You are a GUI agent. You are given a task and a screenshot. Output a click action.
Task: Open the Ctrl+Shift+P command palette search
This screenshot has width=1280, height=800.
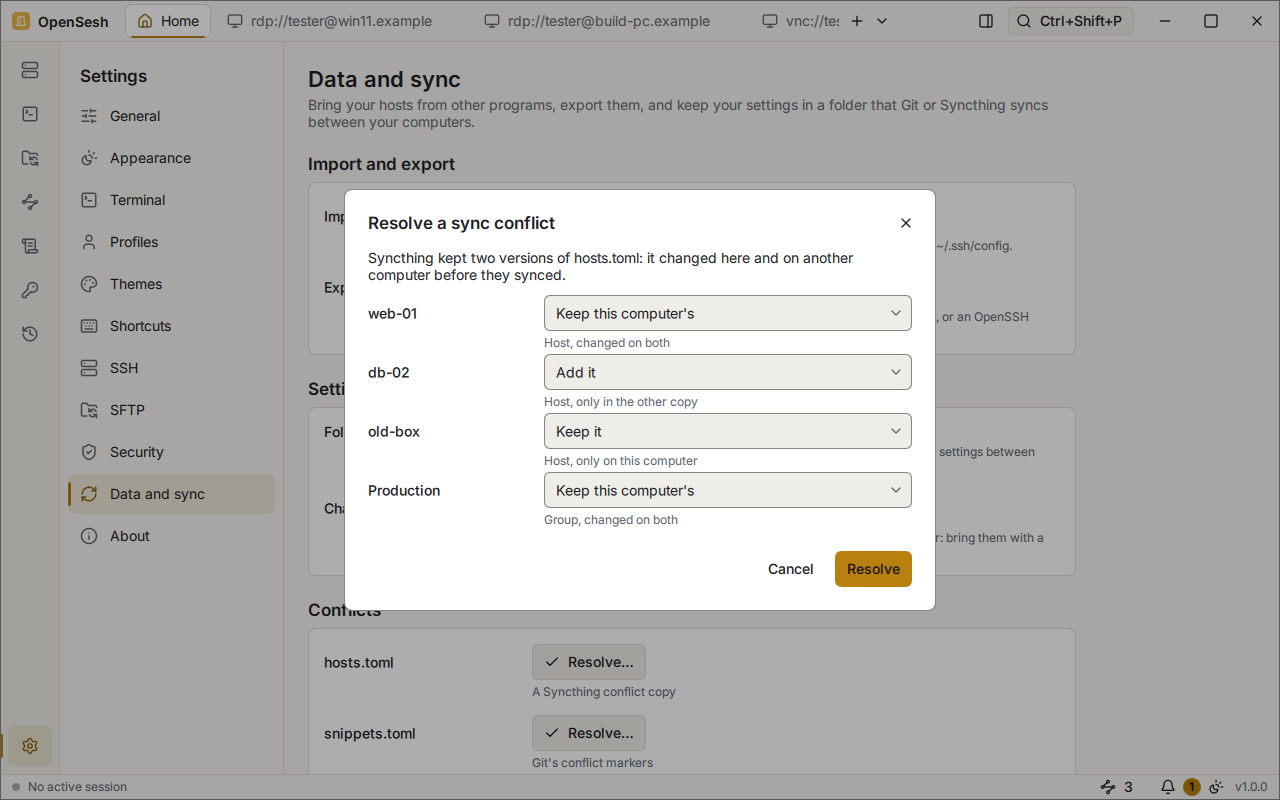tap(1071, 21)
